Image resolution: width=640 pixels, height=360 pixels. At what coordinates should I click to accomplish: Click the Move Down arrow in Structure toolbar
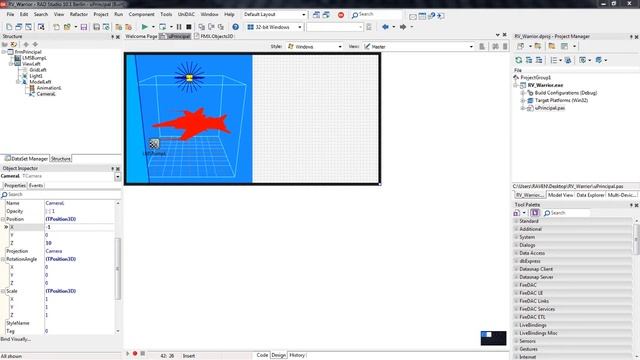pos(36,44)
